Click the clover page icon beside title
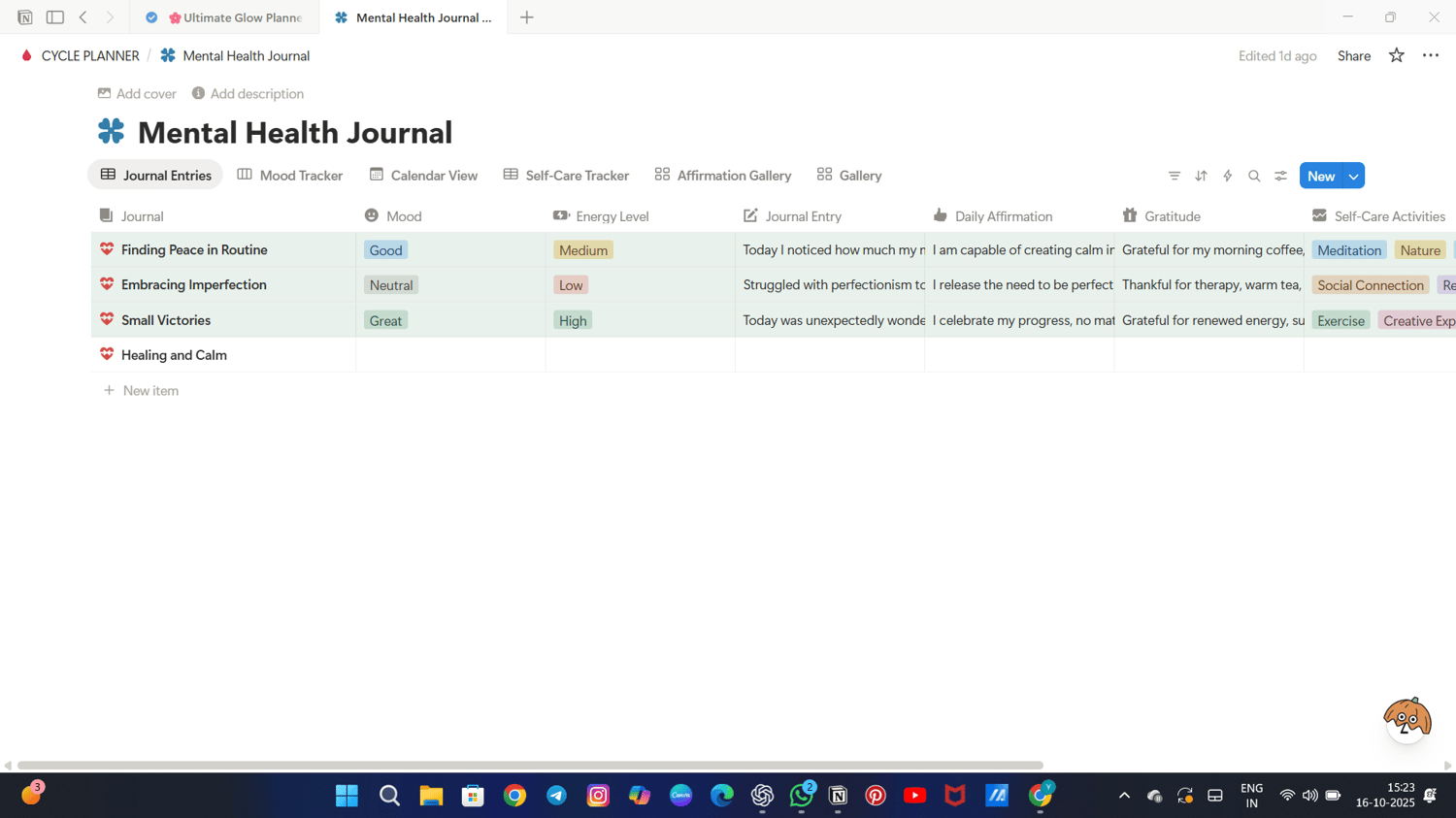This screenshot has width=1456, height=818. (112, 131)
